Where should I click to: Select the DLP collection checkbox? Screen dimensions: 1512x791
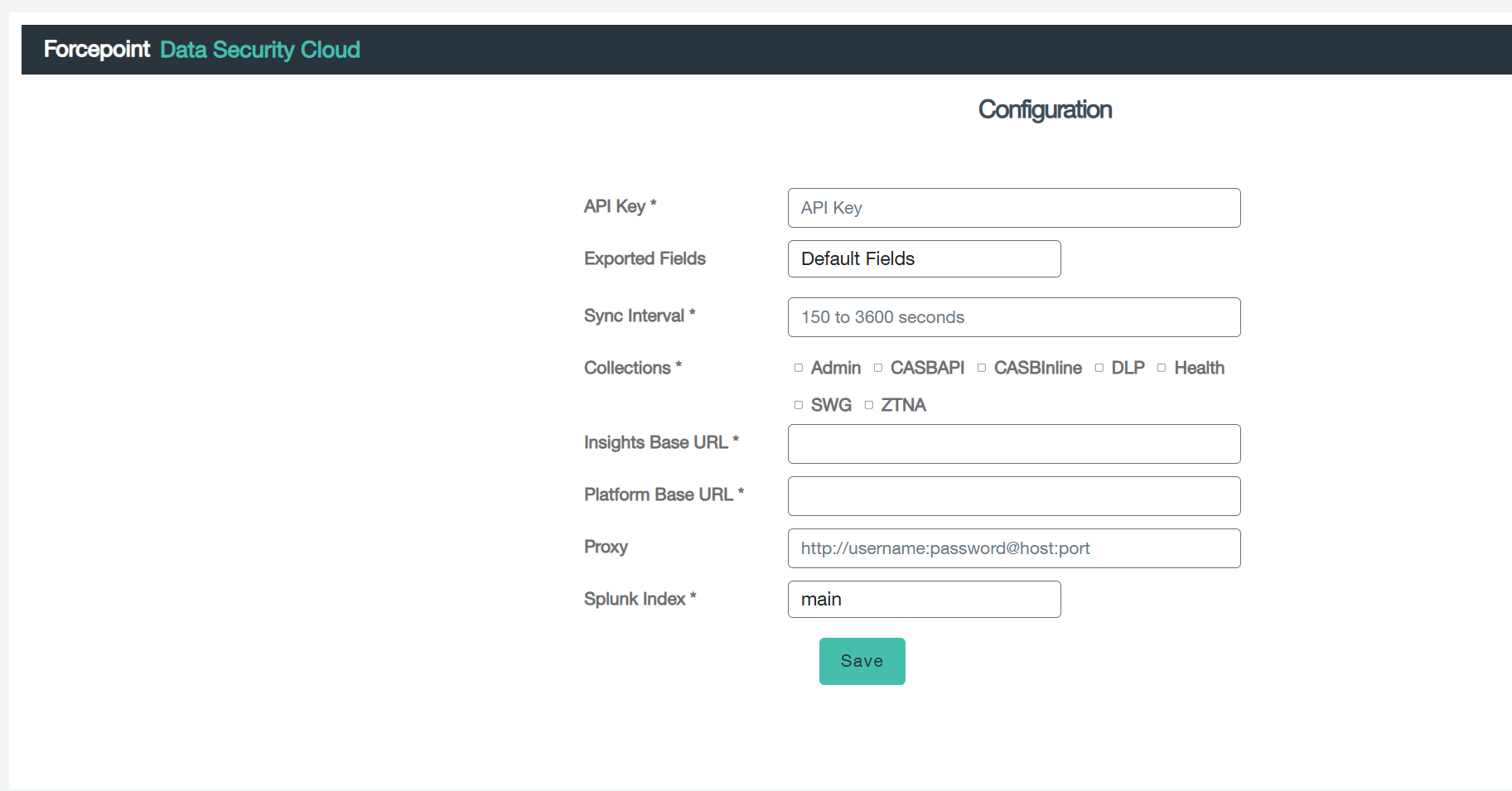1099,368
